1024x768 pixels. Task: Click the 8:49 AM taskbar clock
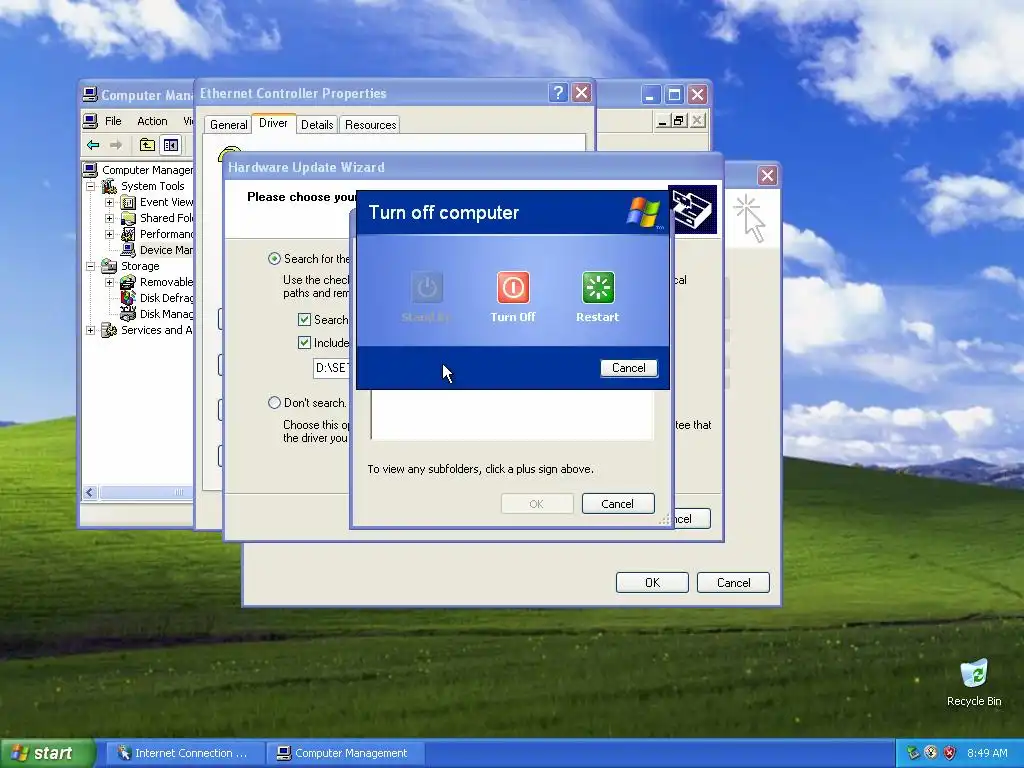coord(987,753)
